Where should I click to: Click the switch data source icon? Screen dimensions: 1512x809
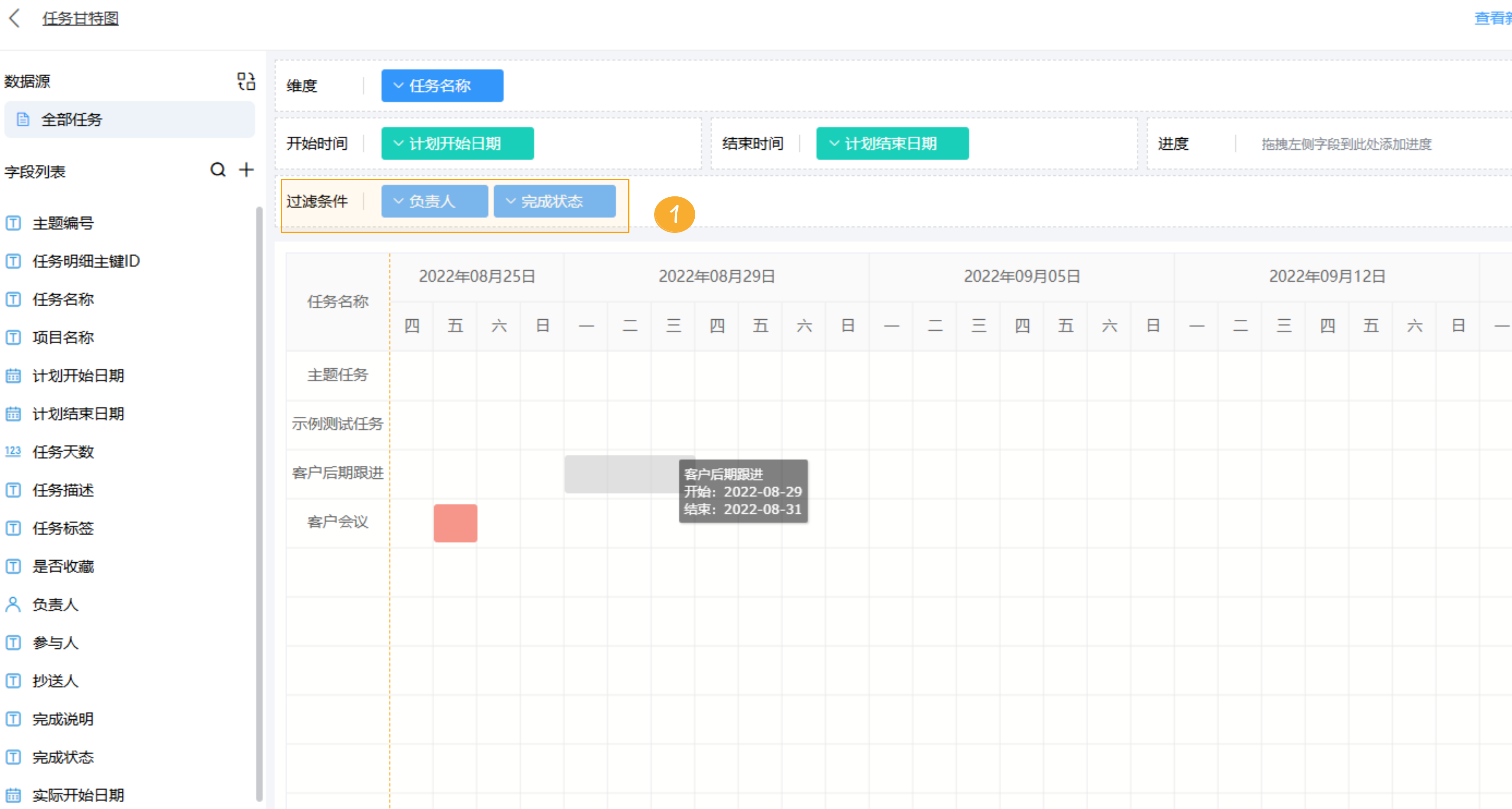click(x=246, y=81)
